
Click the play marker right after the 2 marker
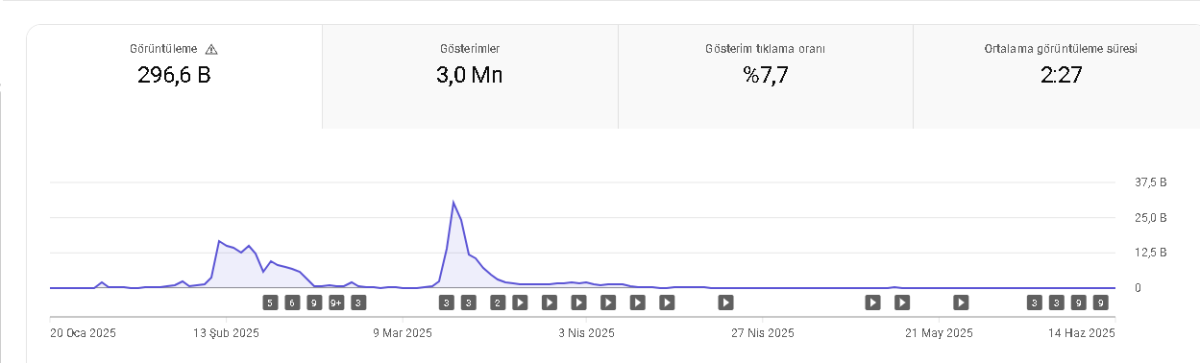pos(520,301)
